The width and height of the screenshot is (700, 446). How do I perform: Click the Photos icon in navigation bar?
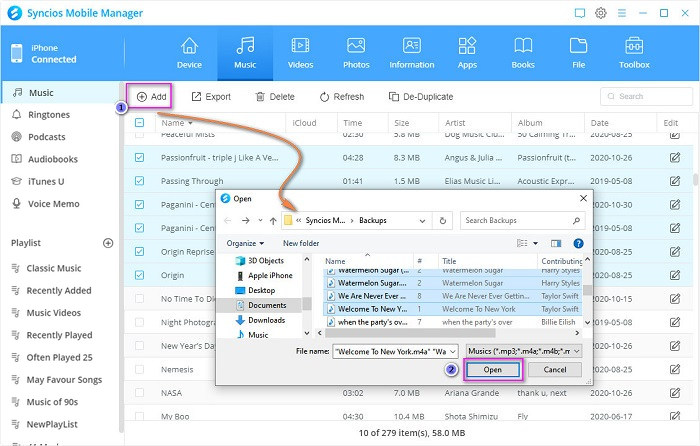pos(355,51)
